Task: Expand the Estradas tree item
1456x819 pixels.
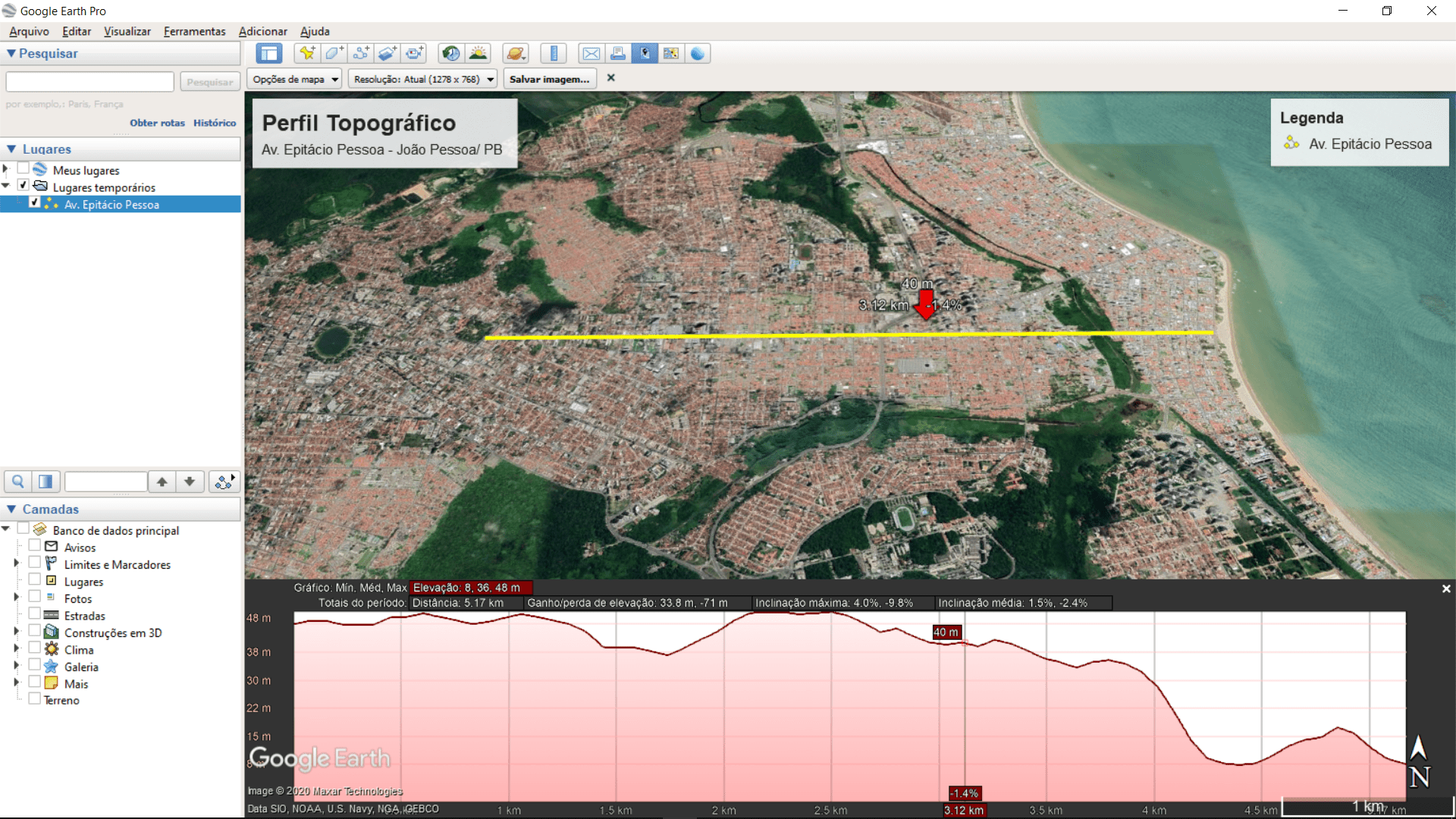Action: 15,615
